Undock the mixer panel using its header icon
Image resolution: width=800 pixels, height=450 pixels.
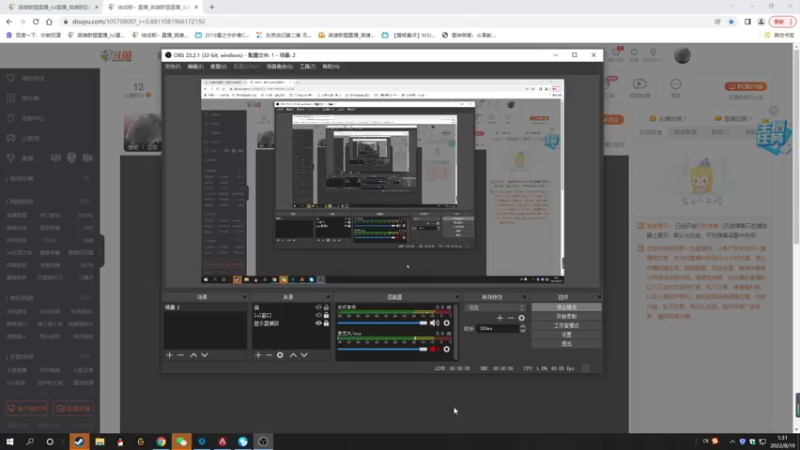click(457, 297)
